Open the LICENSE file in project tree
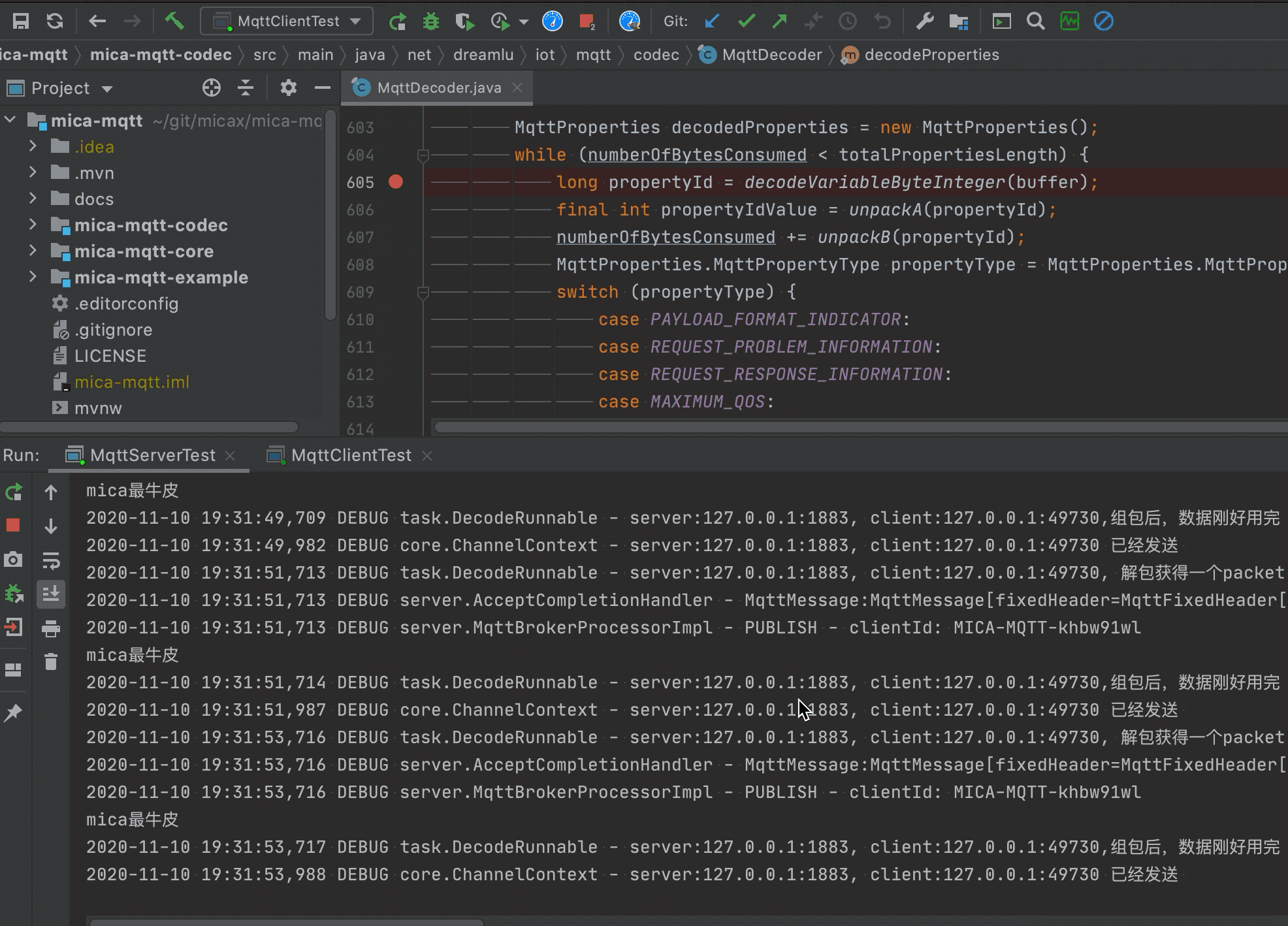 (110, 356)
